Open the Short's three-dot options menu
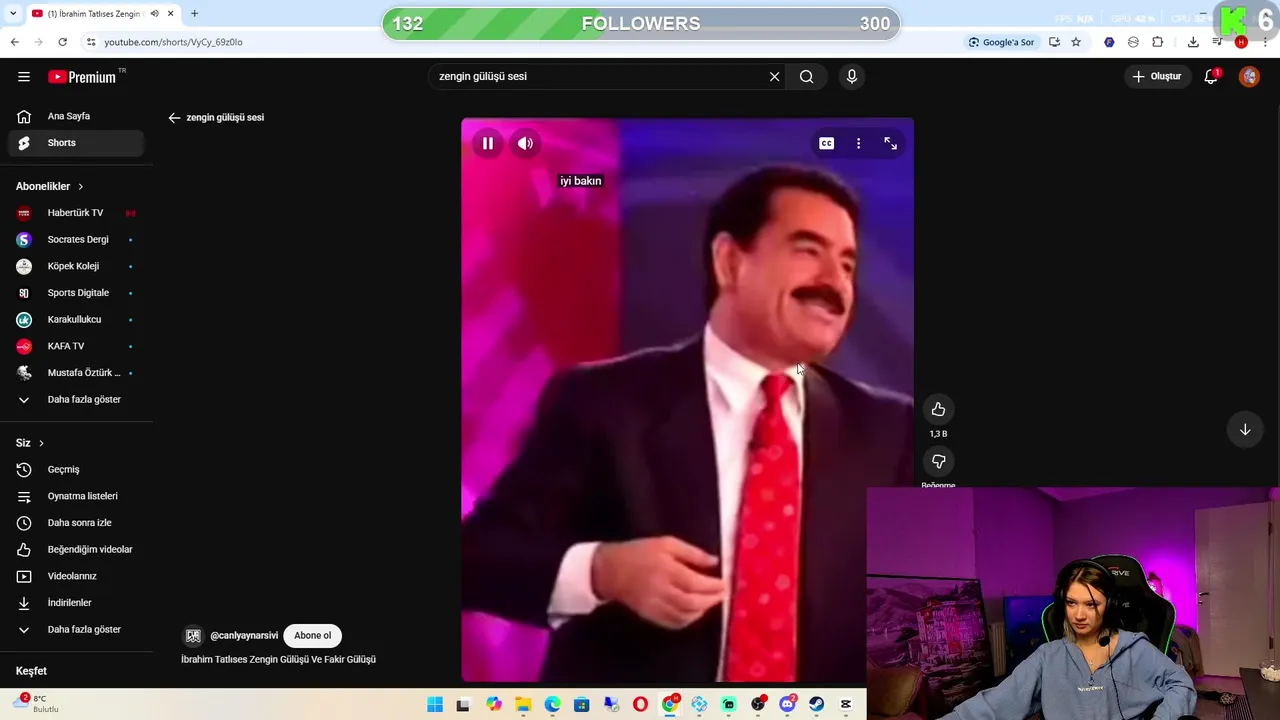The height and width of the screenshot is (720, 1280). pos(858,144)
